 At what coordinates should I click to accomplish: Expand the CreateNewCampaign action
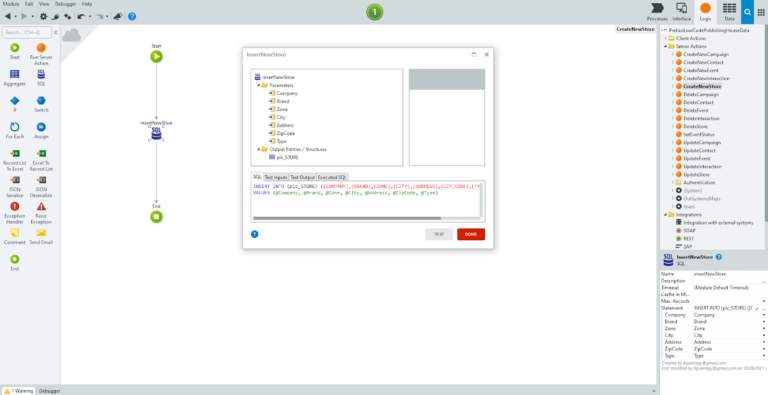coord(672,54)
